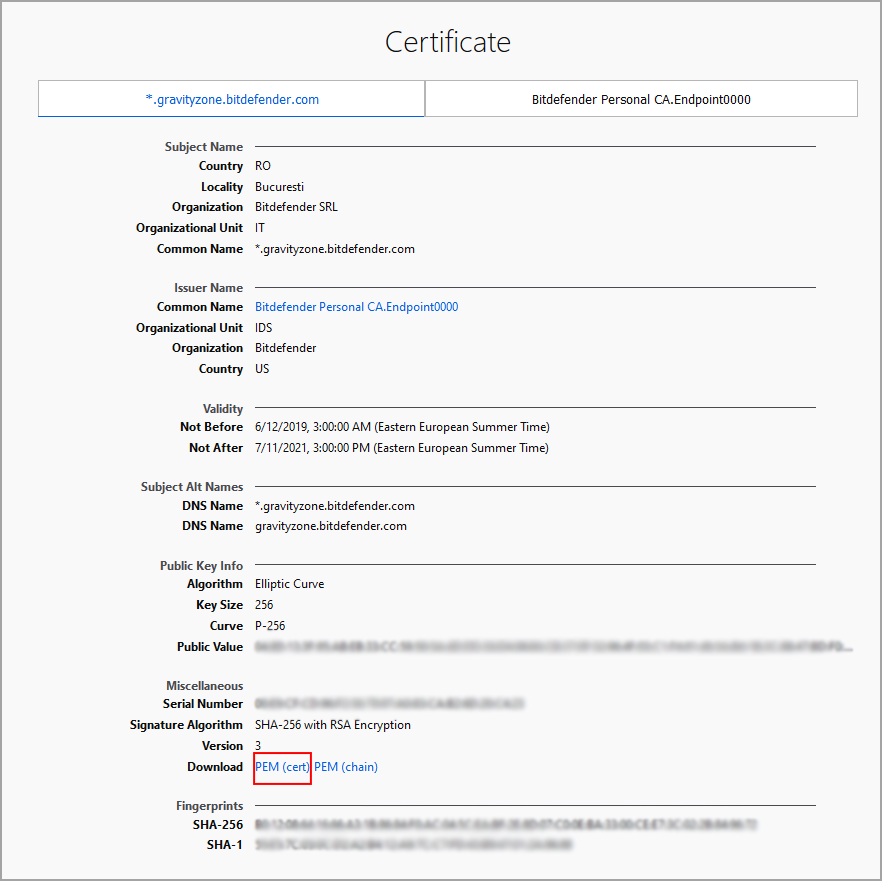The image size is (882, 881).
Task: Click the subject Organizational Unit value IT
Action: click(x=260, y=228)
